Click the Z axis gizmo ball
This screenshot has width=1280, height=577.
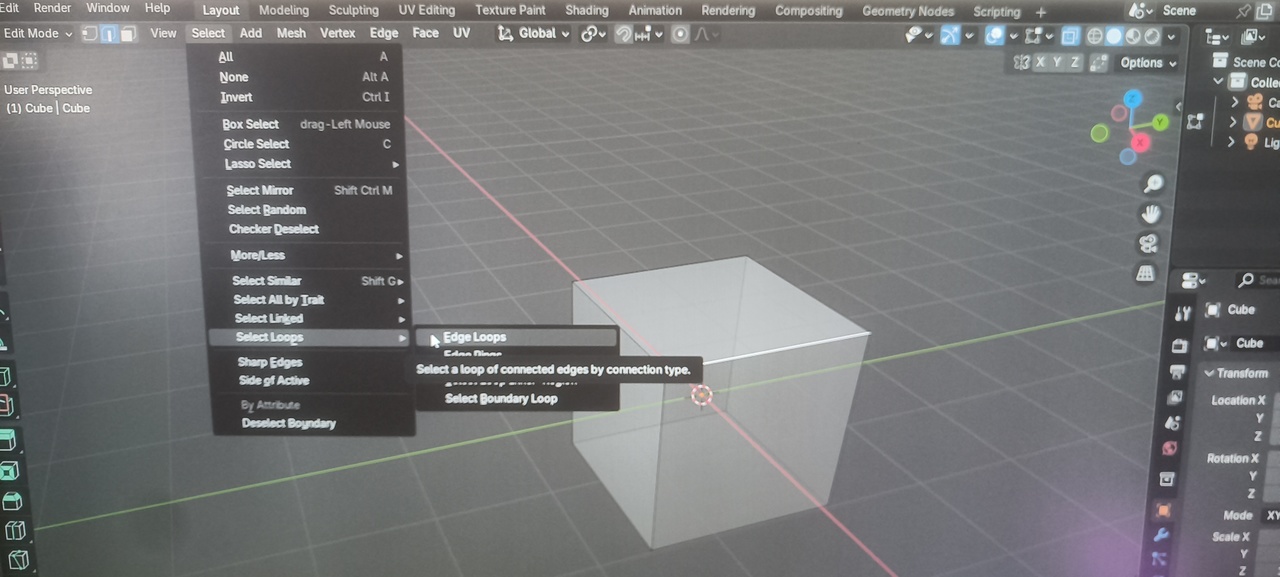pyautogui.click(x=1132, y=98)
